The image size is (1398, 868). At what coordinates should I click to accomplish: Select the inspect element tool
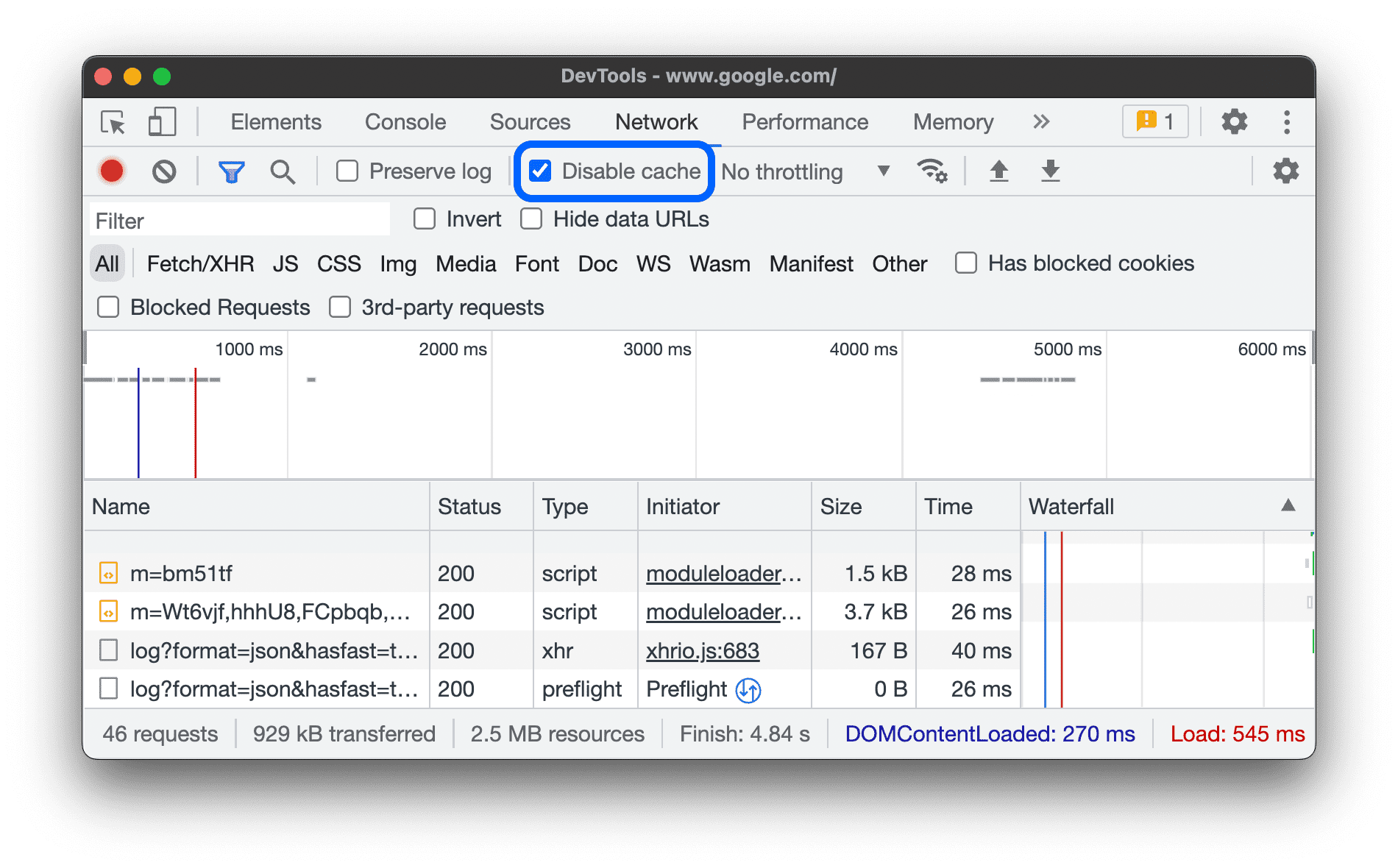point(111,122)
